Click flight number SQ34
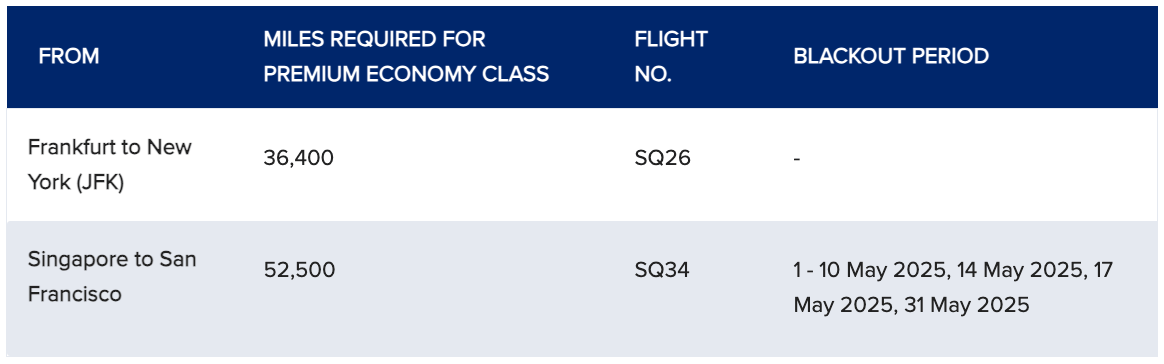The width and height of the screenshot is (1164, 364). [662, 270]
